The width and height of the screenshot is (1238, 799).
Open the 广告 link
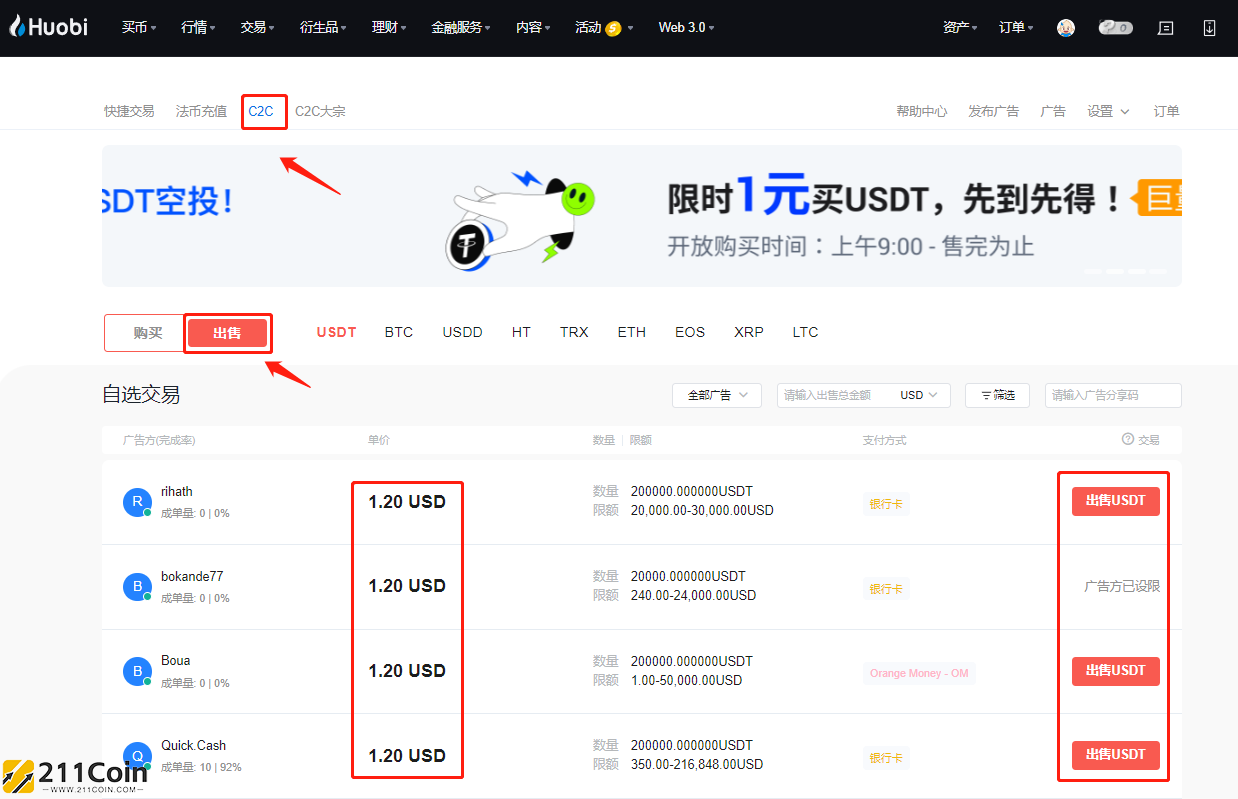point(1053,111)
